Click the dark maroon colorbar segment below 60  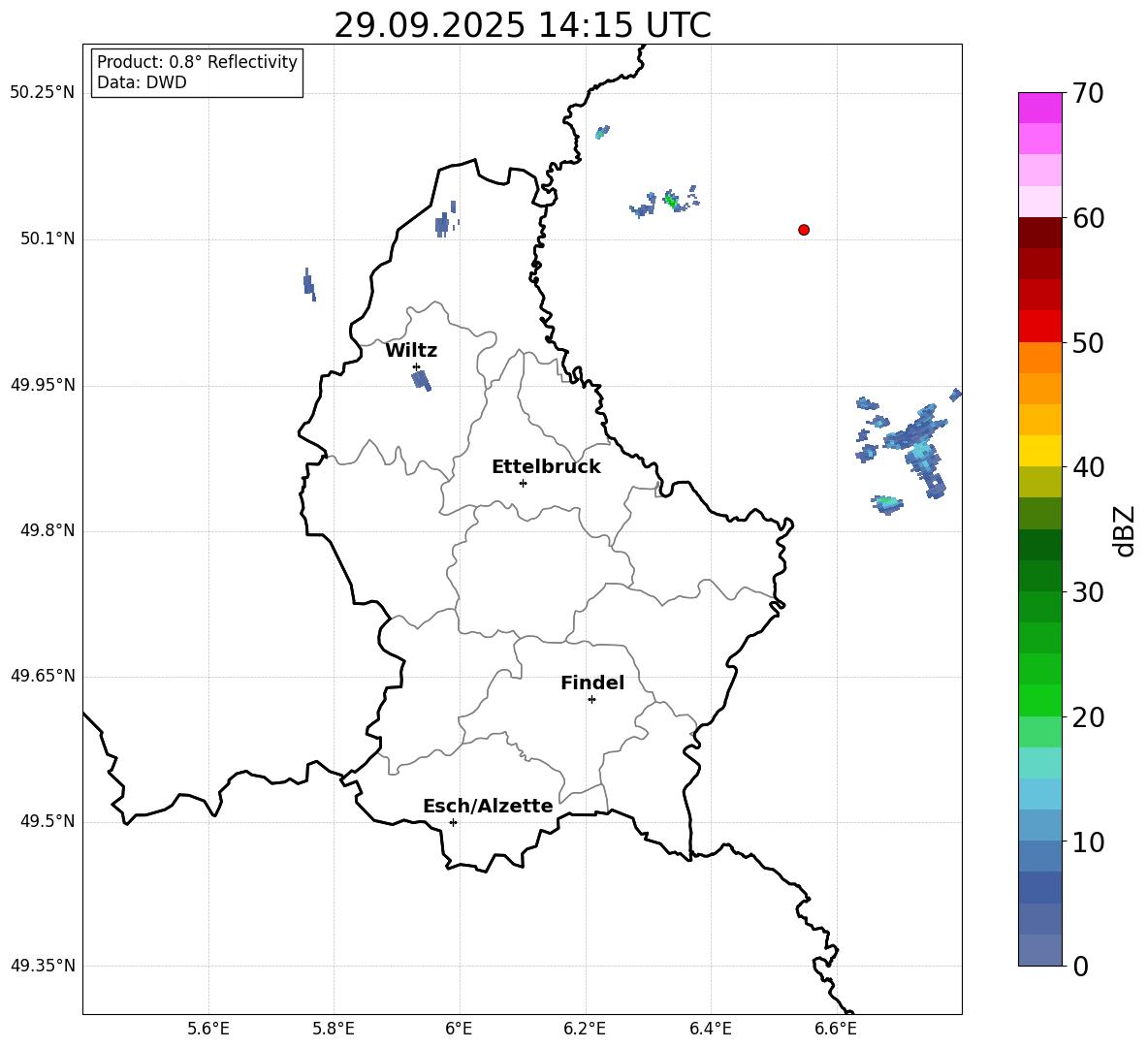(1040, 234)
